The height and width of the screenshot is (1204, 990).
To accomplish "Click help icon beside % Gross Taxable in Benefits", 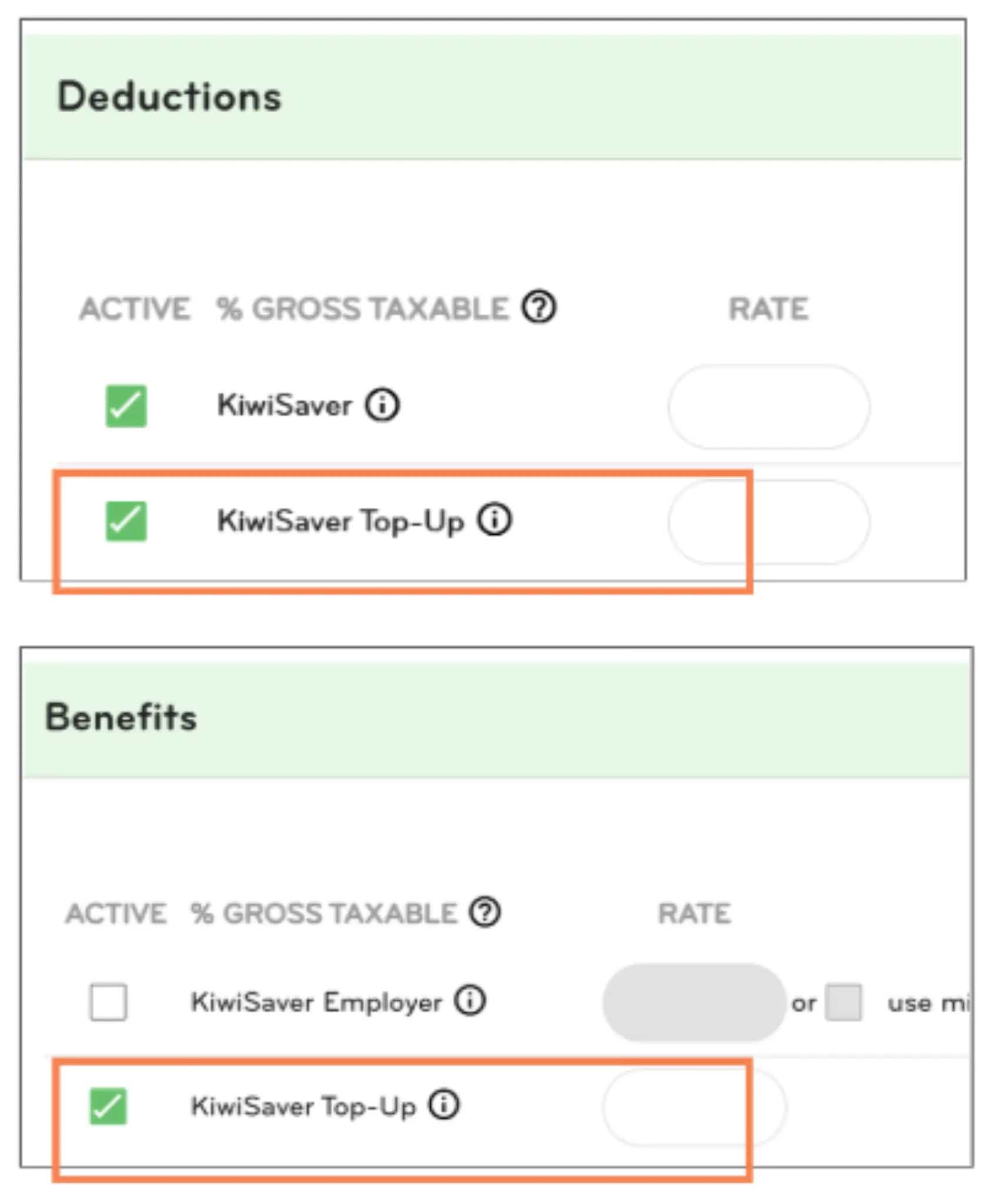I will point(484,913).
